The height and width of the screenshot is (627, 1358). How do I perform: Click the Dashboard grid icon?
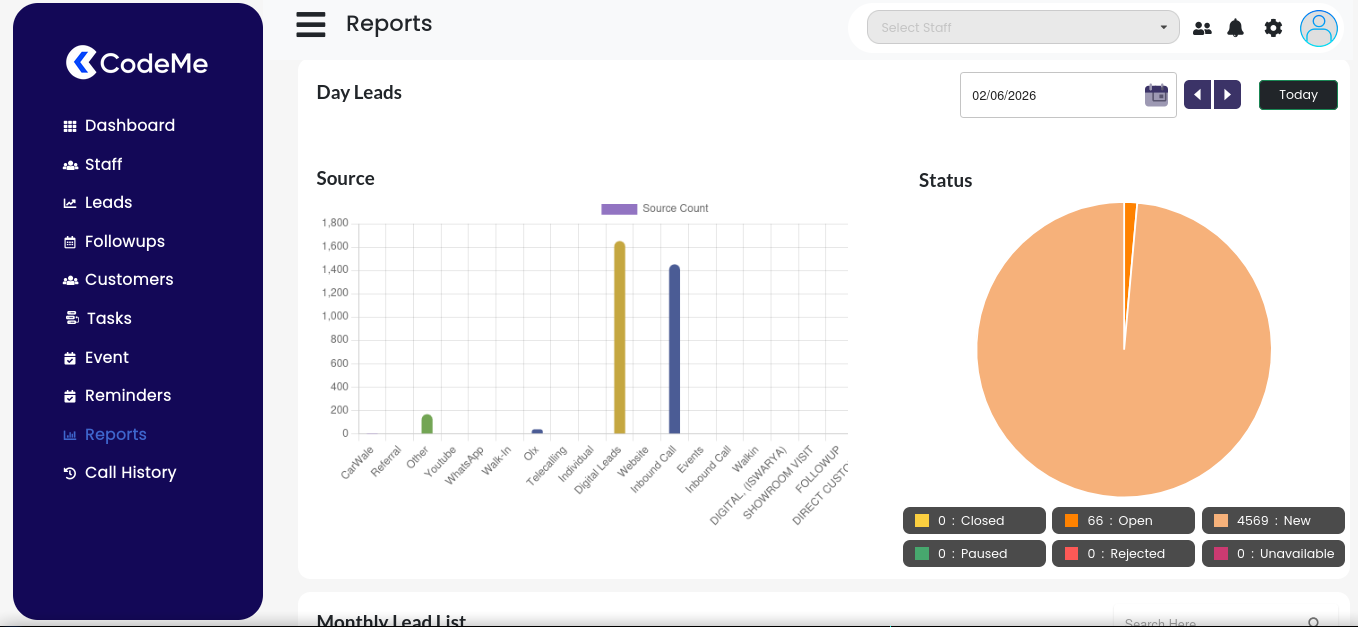[x=70, y=126]
